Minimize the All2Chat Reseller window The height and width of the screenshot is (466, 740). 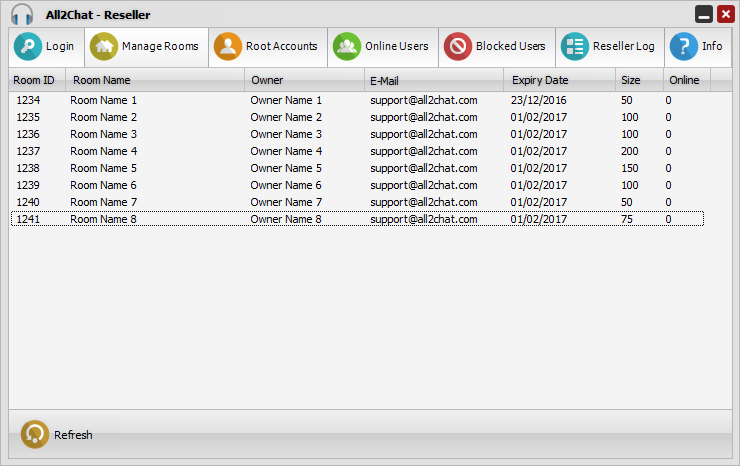(704, 15)
